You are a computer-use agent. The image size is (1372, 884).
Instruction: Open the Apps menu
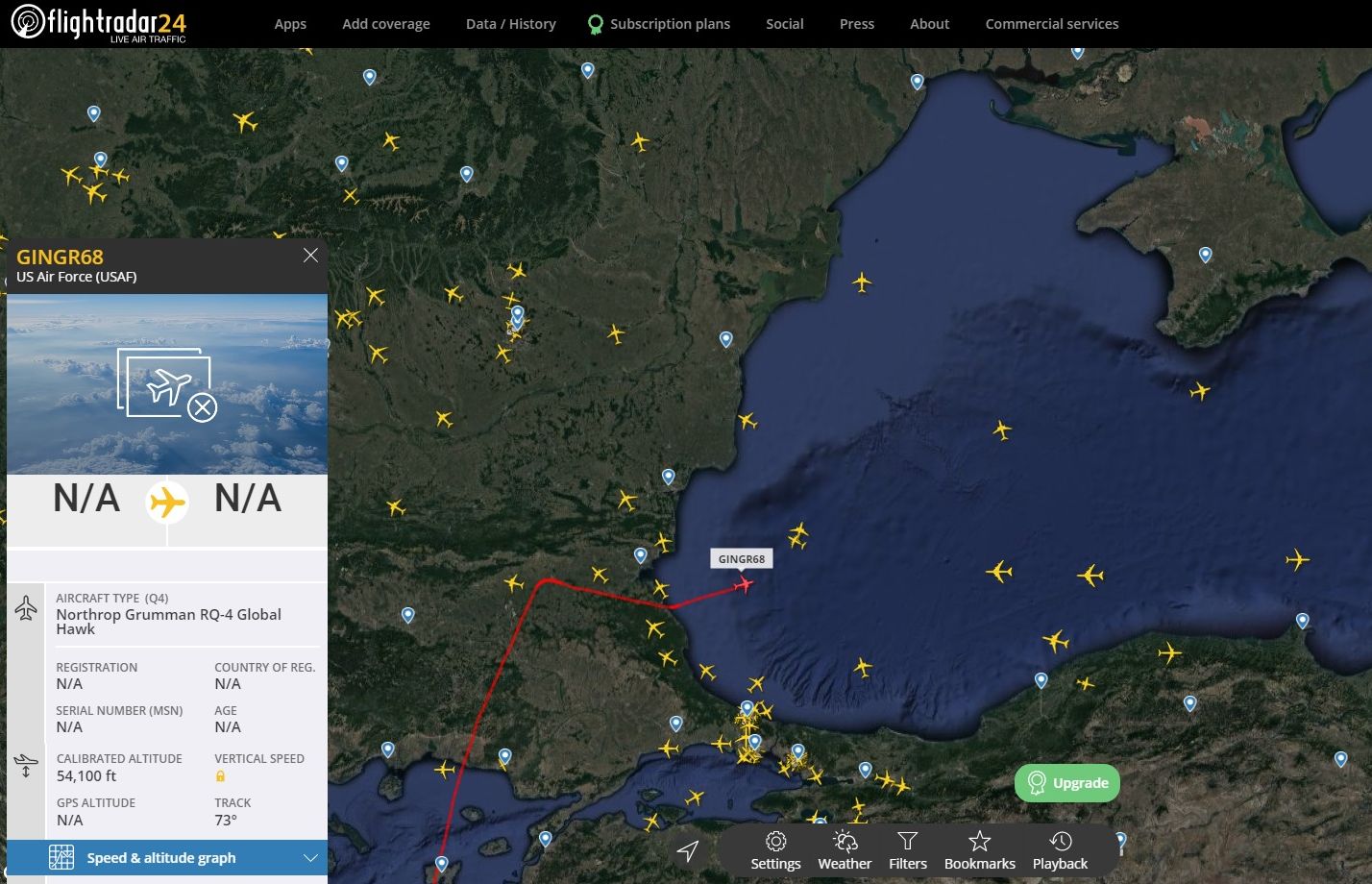(290, 24)
